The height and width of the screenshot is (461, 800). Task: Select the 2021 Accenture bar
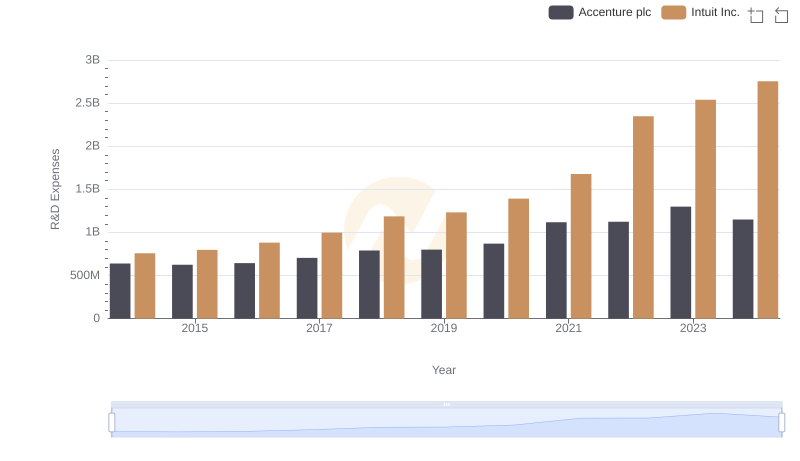coord(556,270)
